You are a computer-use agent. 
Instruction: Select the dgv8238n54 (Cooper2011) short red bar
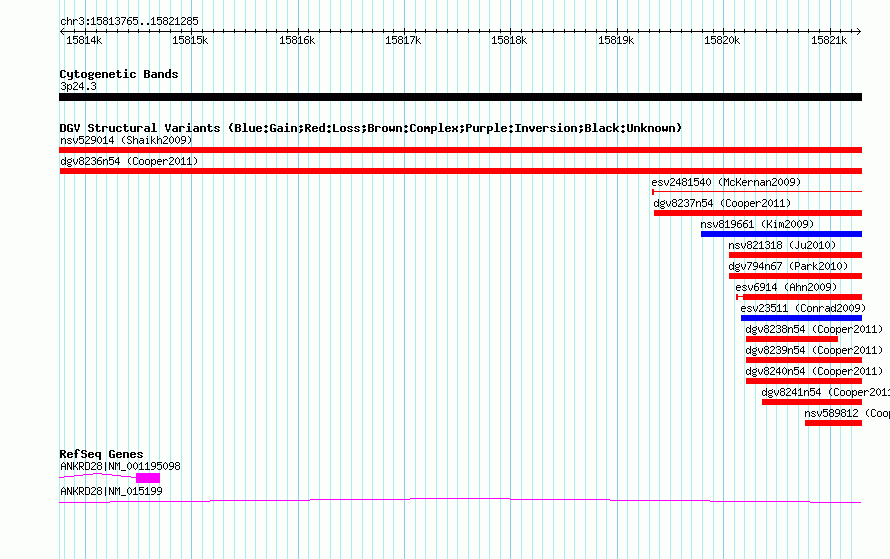(792, 339)
